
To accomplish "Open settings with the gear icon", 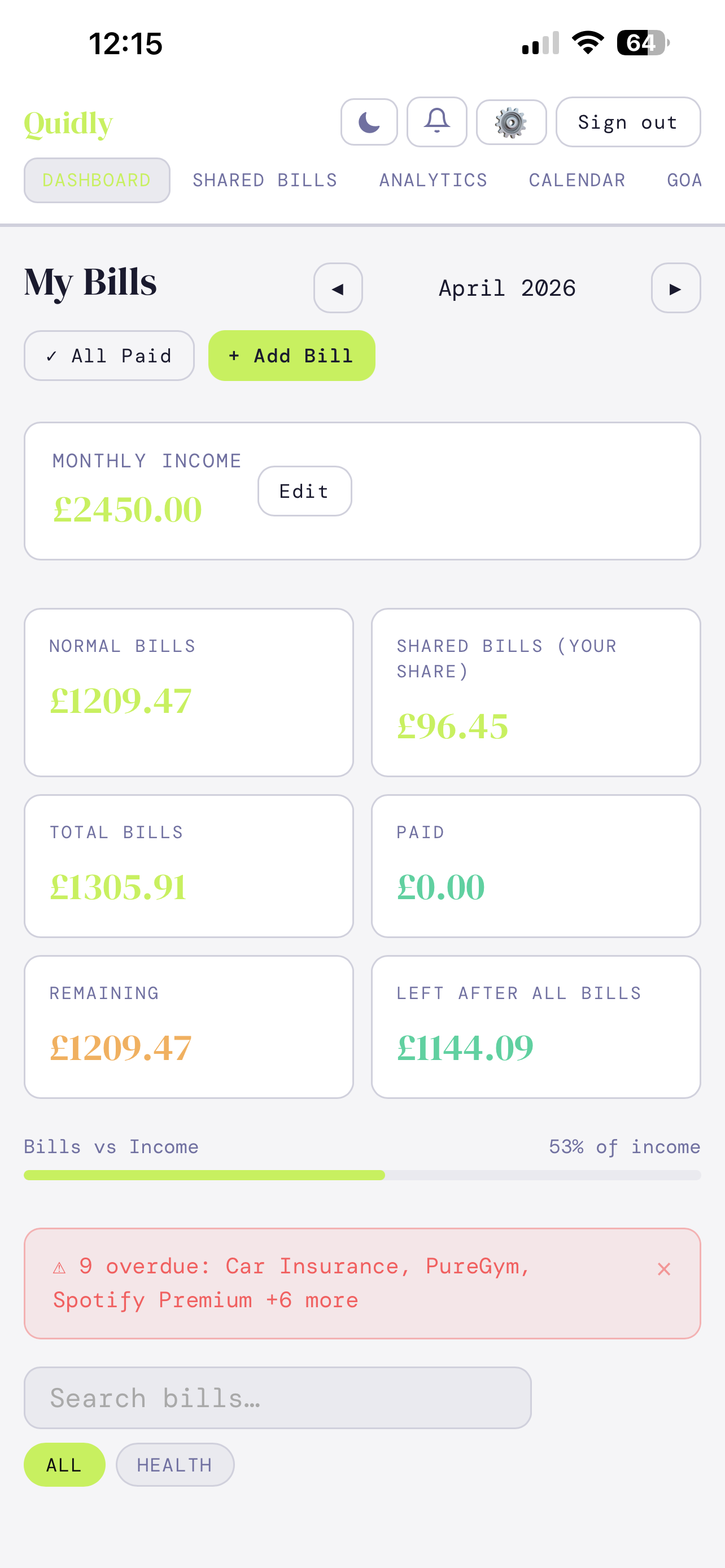I will point(511,122).
